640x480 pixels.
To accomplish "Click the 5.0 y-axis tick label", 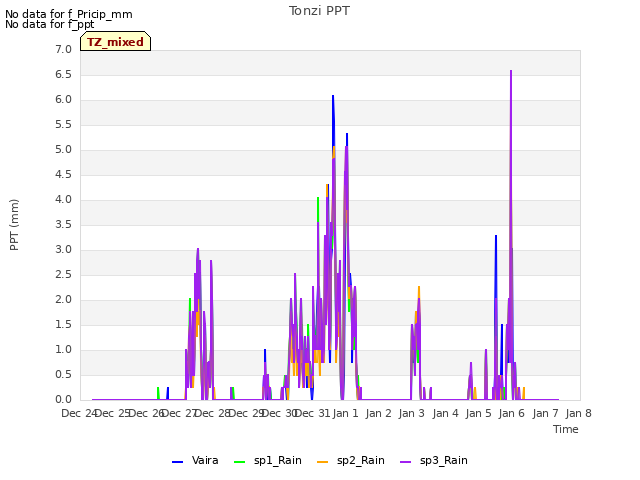I will [x=63, y=150].
